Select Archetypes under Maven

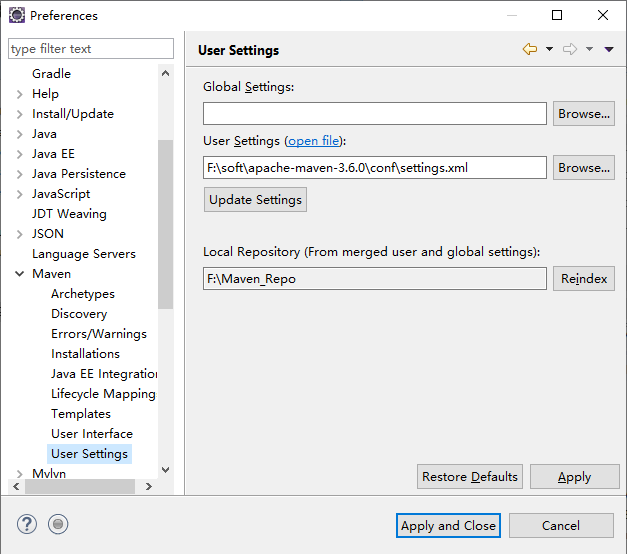[83, 294]
